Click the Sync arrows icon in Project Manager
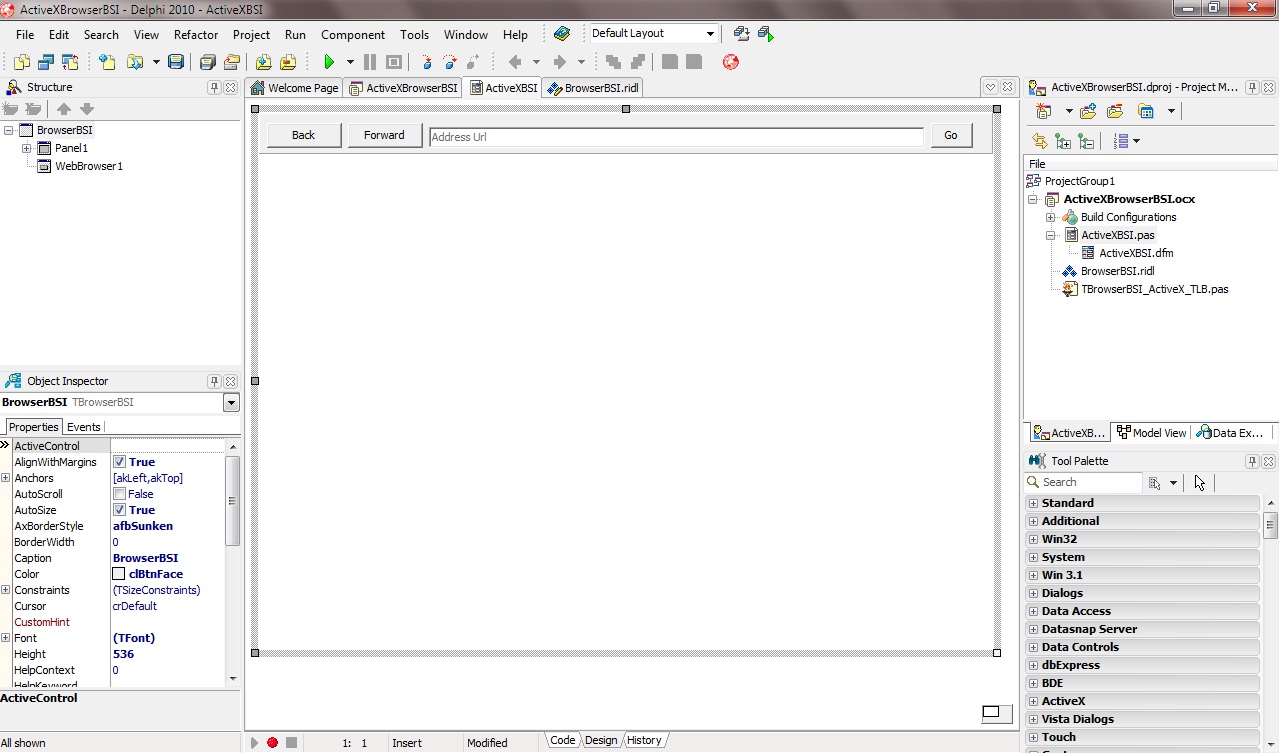 [1040, 142]
